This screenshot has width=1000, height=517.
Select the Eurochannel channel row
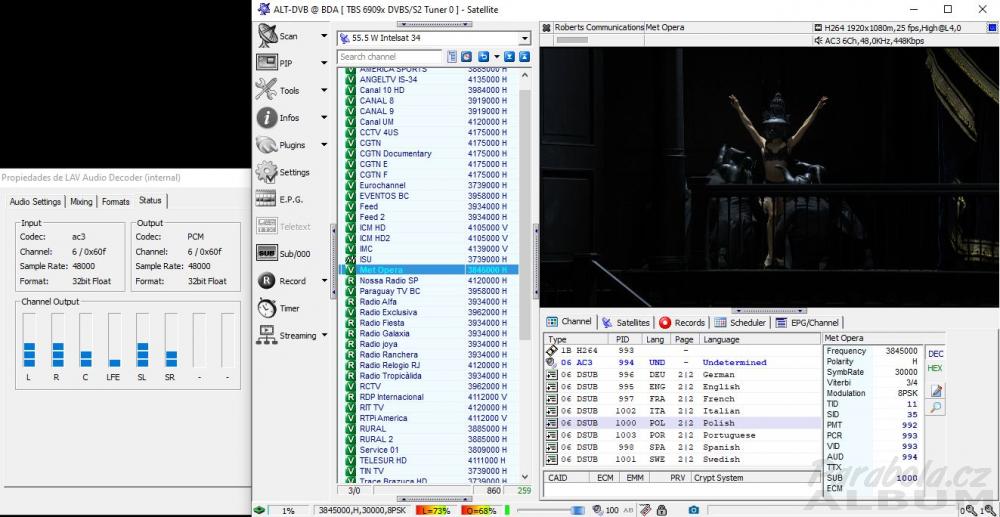click(x=428, y=185)
